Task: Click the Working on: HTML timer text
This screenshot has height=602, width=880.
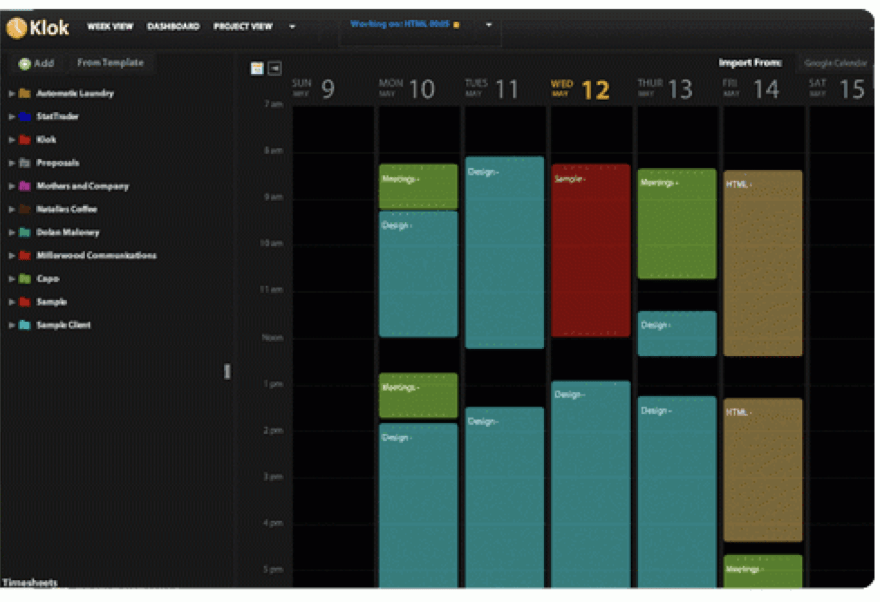Action: (400, 24)
